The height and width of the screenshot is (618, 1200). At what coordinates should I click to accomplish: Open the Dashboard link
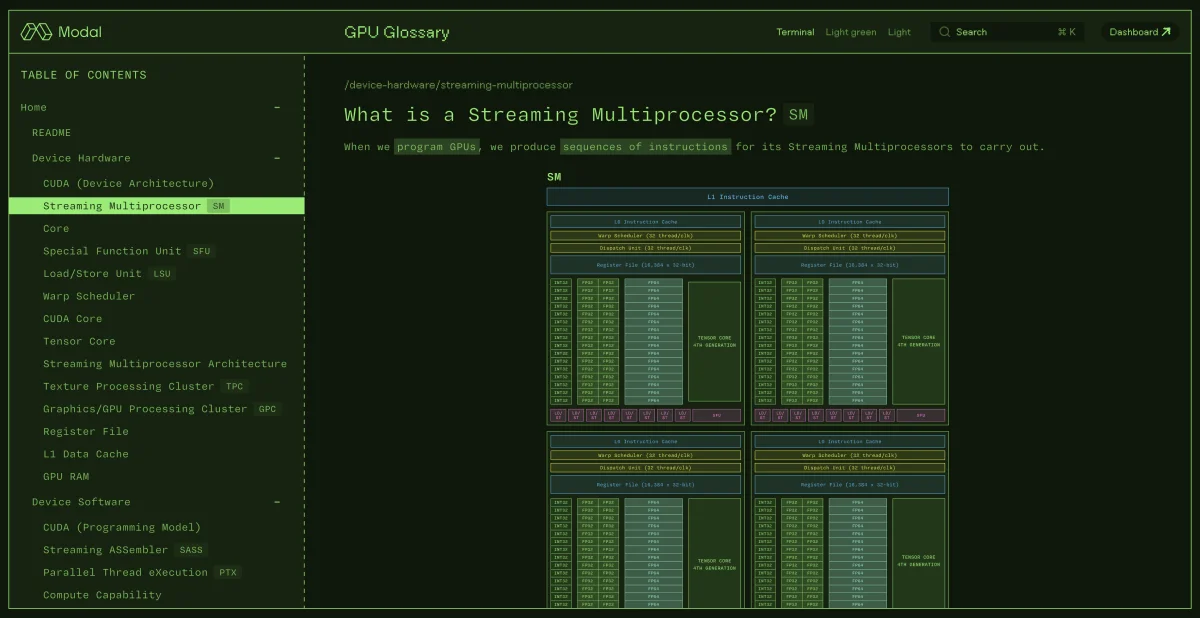[x=1140, y=32]
